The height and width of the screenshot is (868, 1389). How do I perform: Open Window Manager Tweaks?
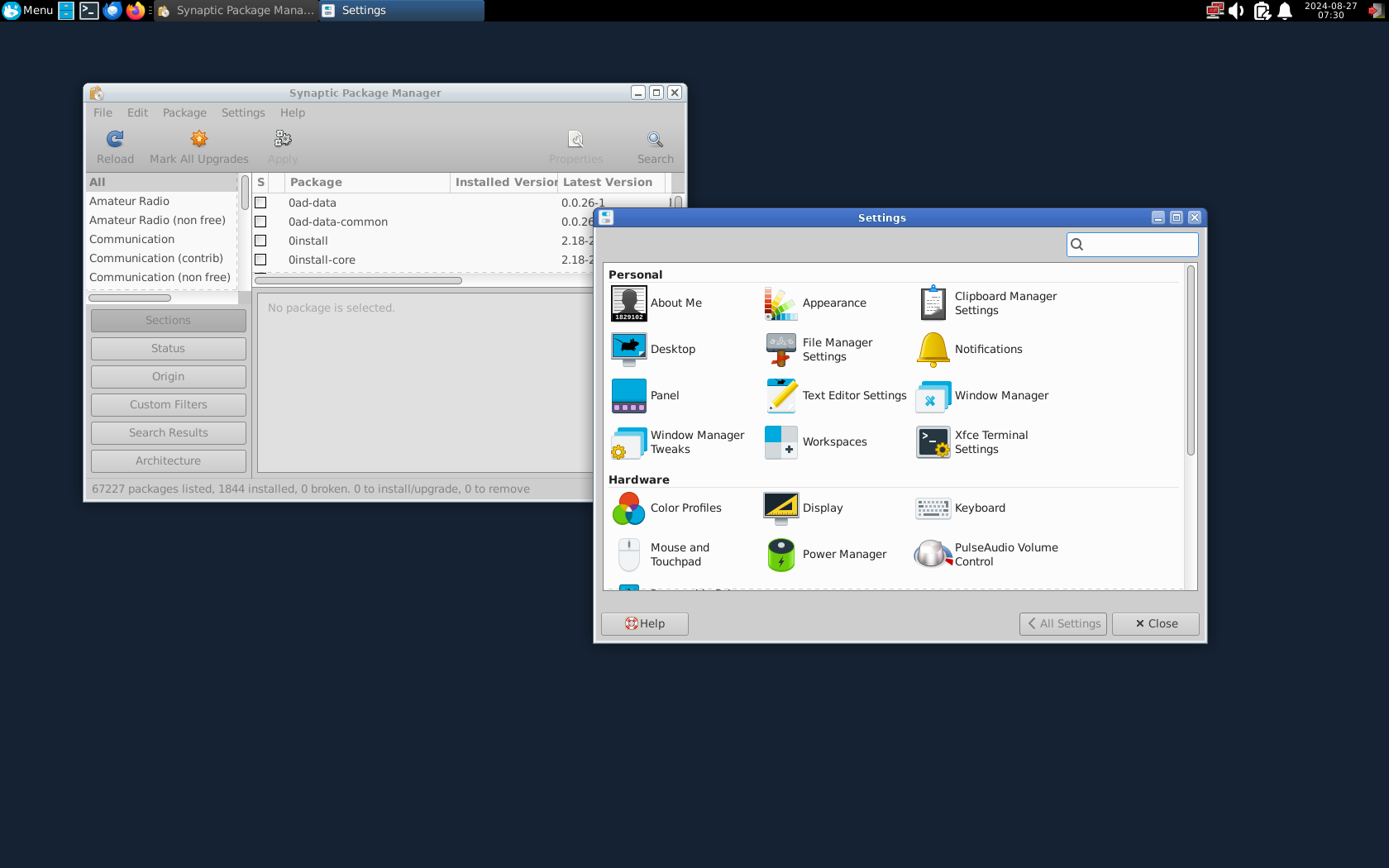coord(678,442)
